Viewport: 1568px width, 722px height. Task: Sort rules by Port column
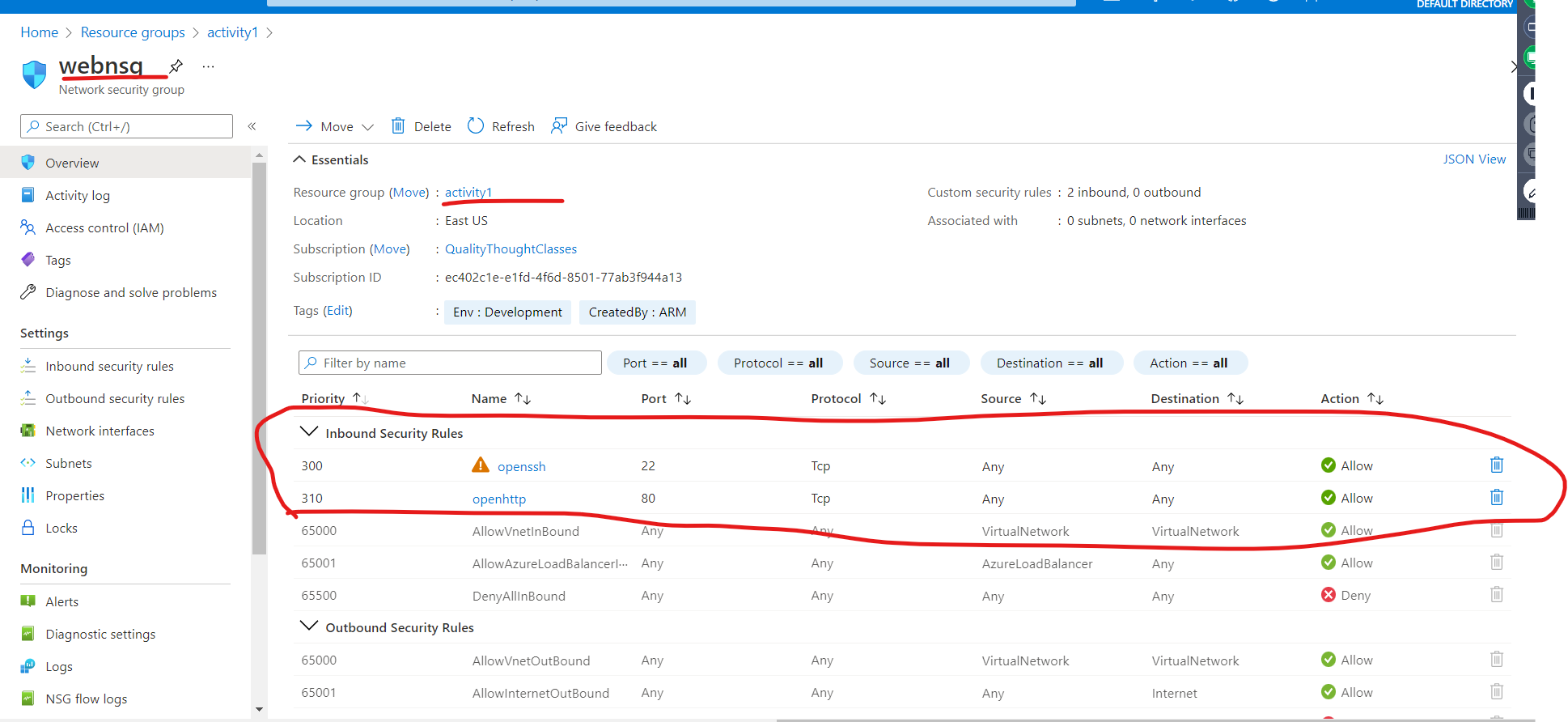[x=666, y=398]
